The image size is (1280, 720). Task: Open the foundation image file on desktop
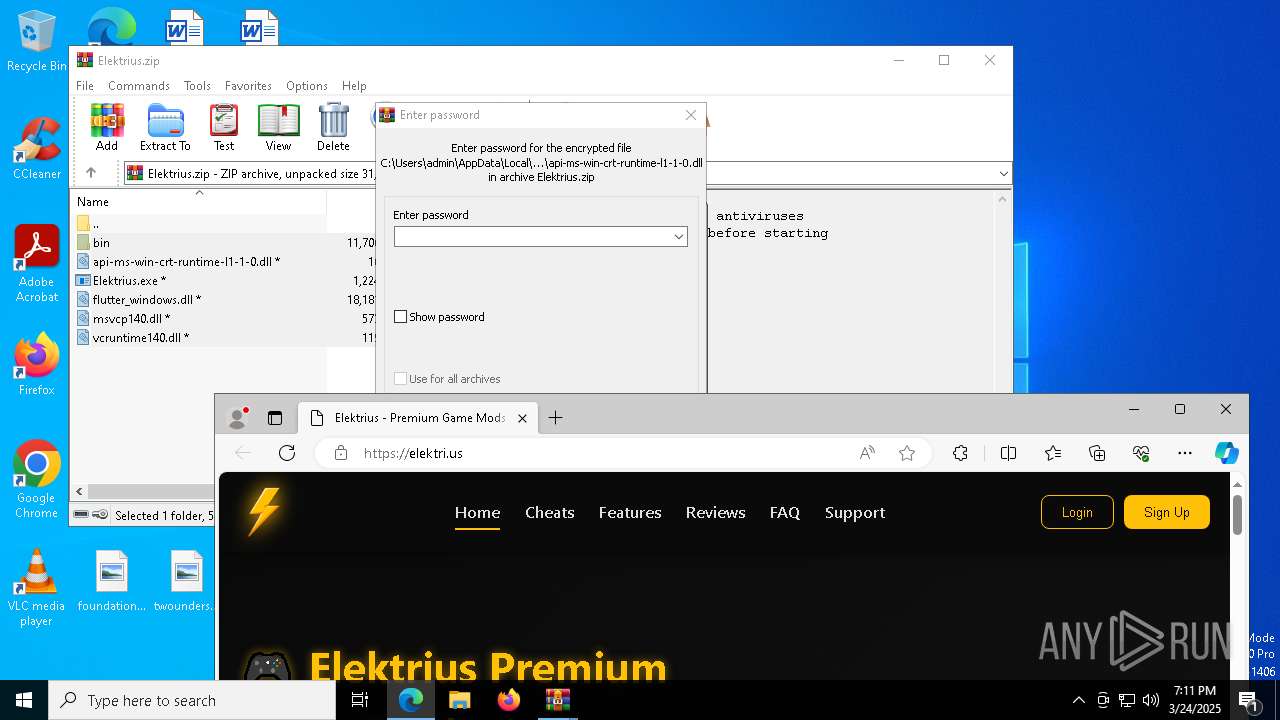pos(112,581)
